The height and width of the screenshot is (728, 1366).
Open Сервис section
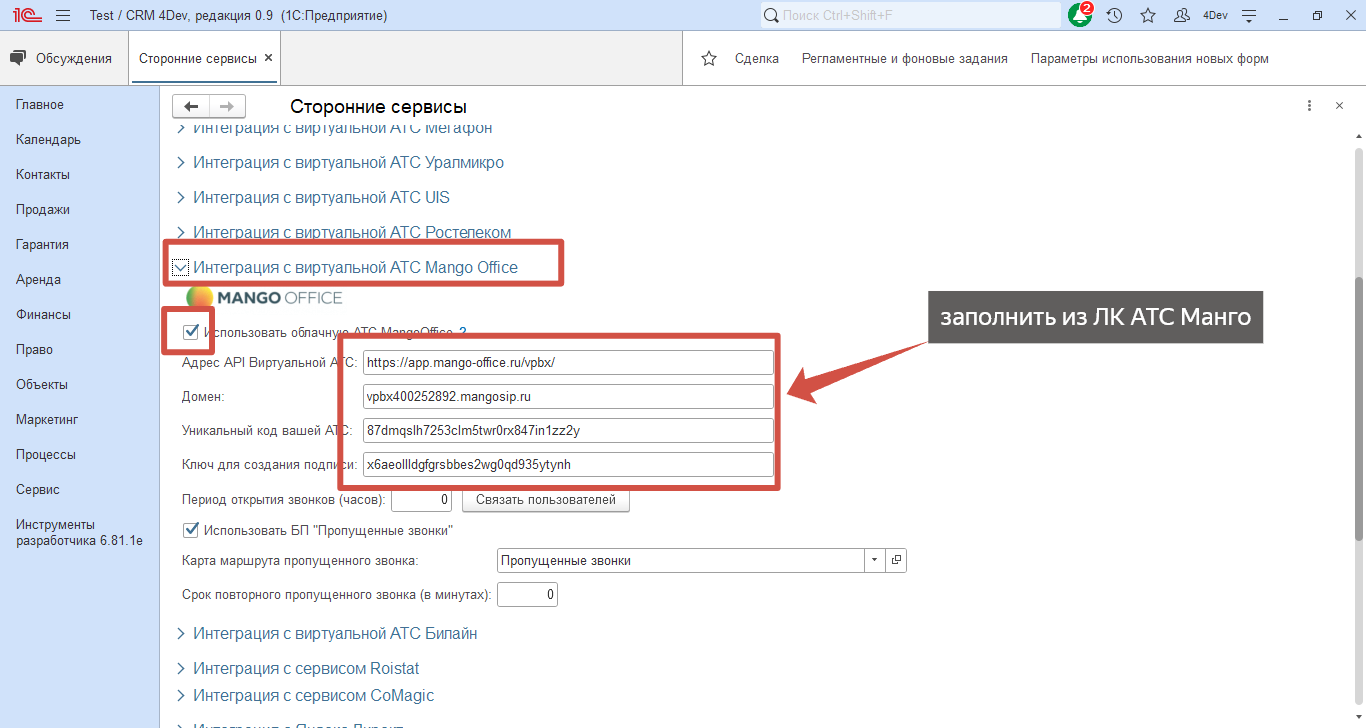tap(38, 490)
